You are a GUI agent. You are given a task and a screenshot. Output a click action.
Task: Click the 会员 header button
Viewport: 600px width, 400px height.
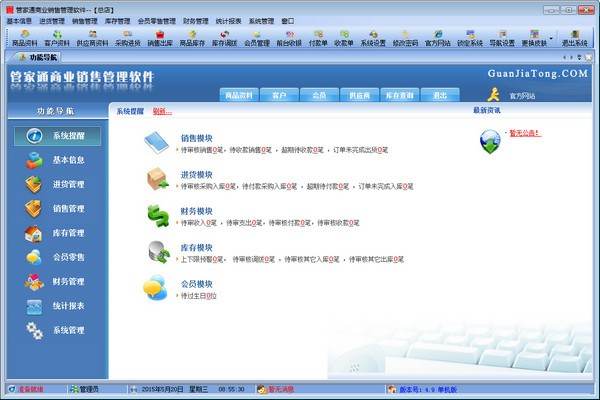tap(319, 95)
